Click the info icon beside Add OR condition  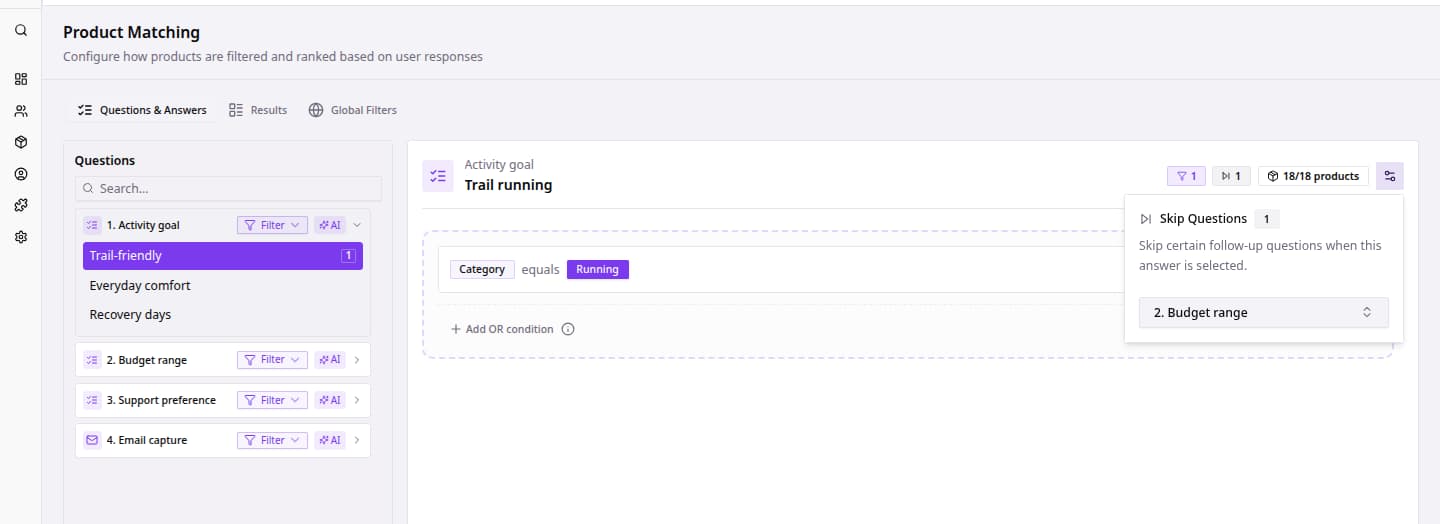[568, 329]
